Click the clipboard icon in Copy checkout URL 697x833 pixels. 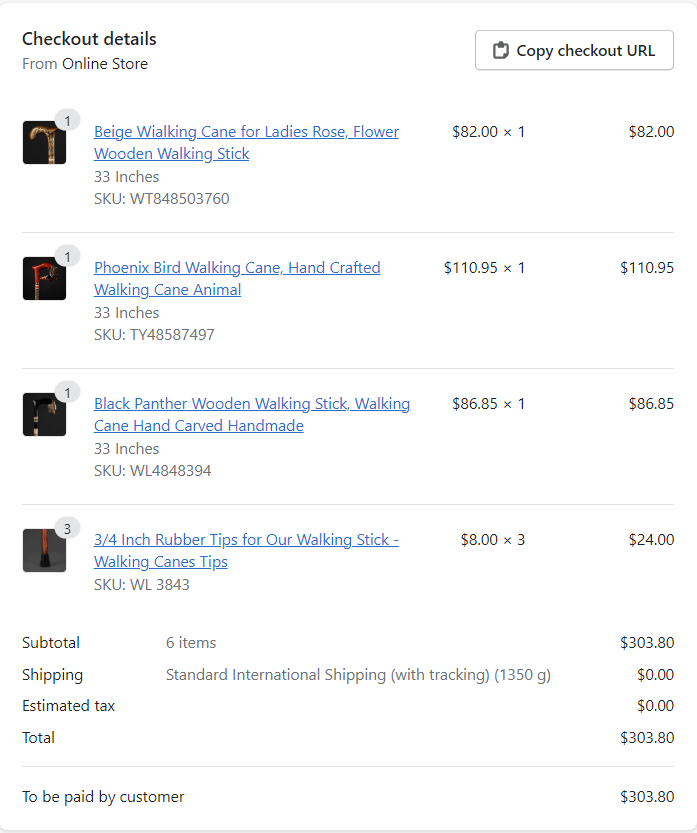pyautogui.click(x=501, y=50)
